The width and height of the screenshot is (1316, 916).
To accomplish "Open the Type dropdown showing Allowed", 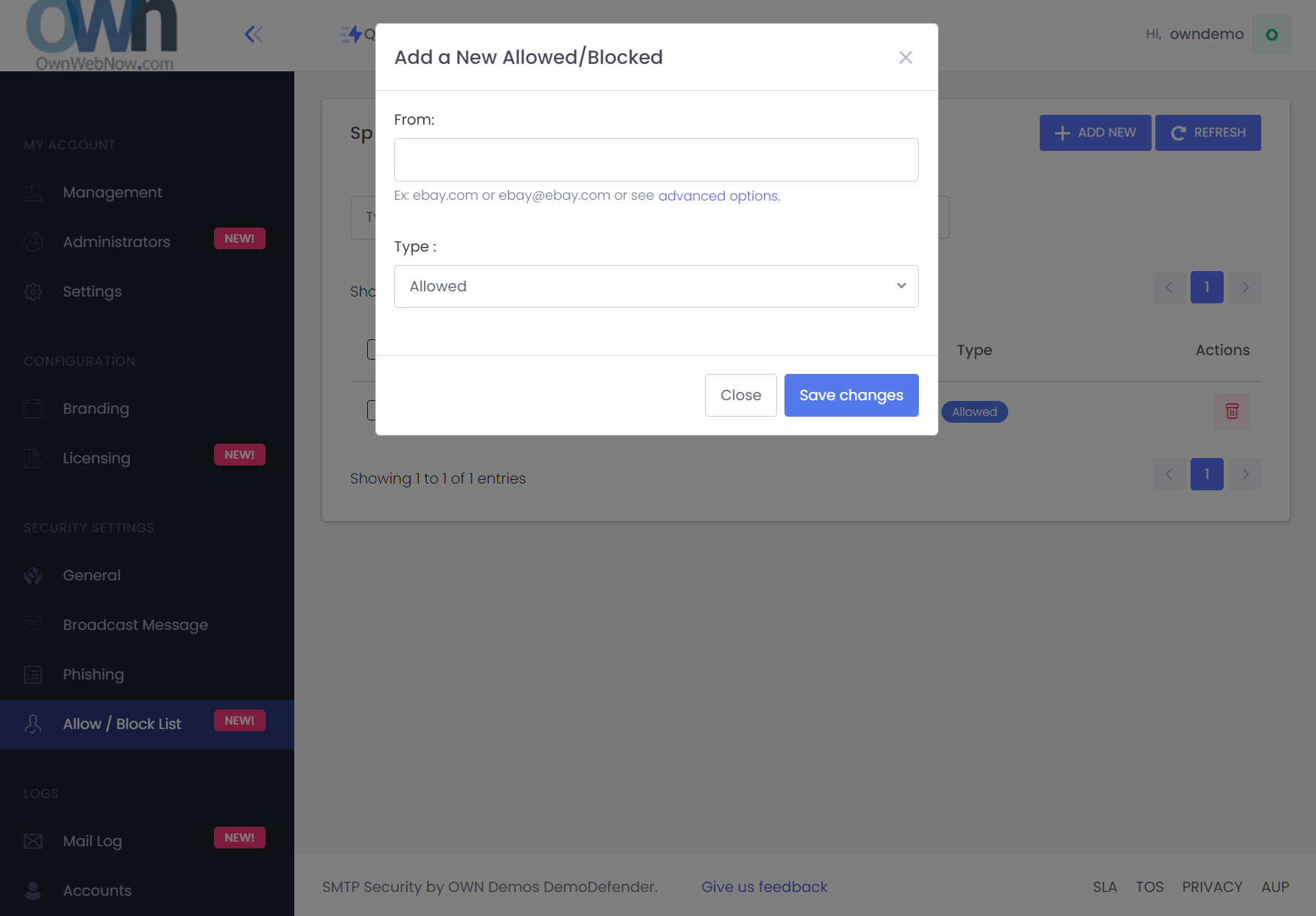I will pyautogui.click(x=656, y=286).
